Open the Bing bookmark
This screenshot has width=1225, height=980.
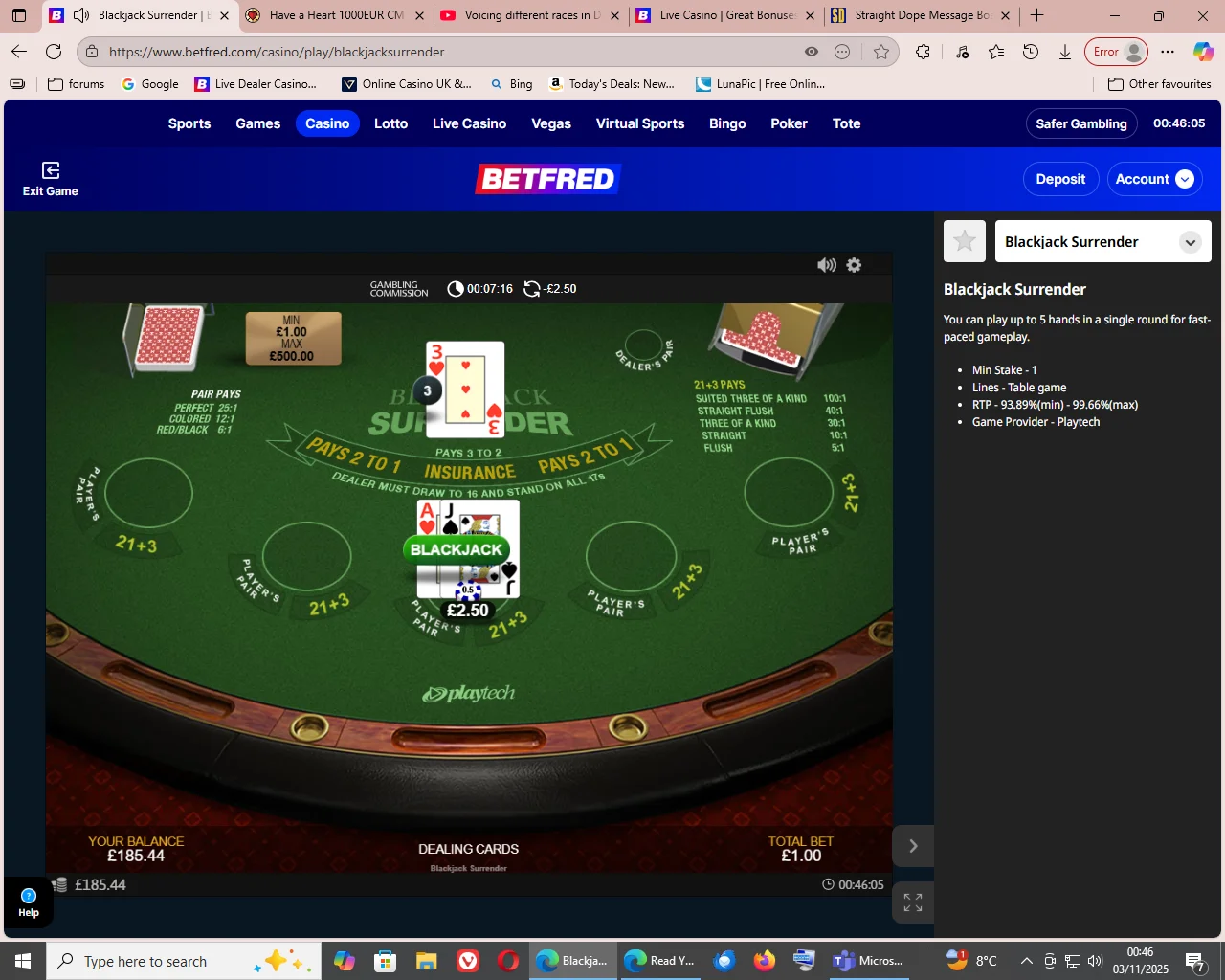511,84
